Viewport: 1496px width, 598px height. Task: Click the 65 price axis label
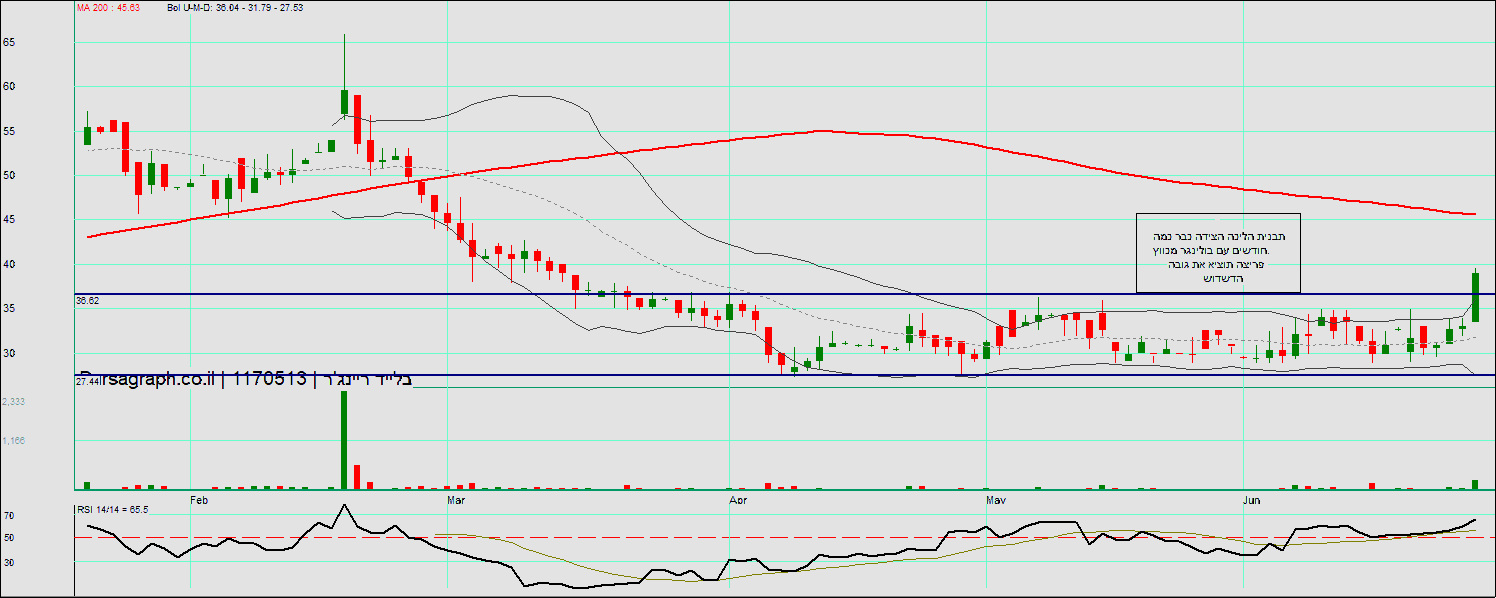[x=9, y=43]
